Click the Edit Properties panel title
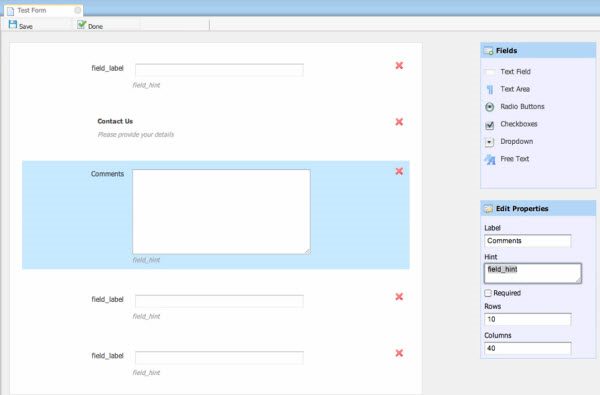 pyautogui.click(x=522, y=209)
